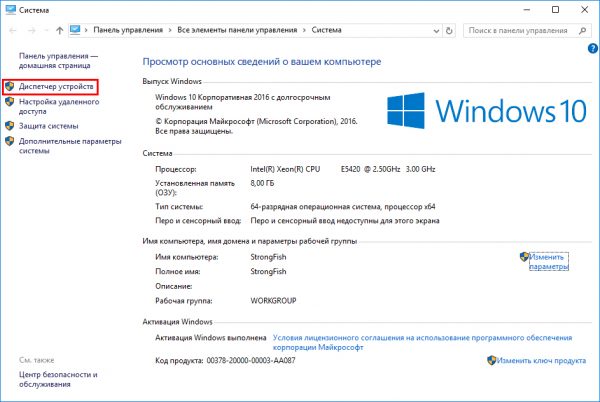Minimize the Система window

[x=527, y=10]
